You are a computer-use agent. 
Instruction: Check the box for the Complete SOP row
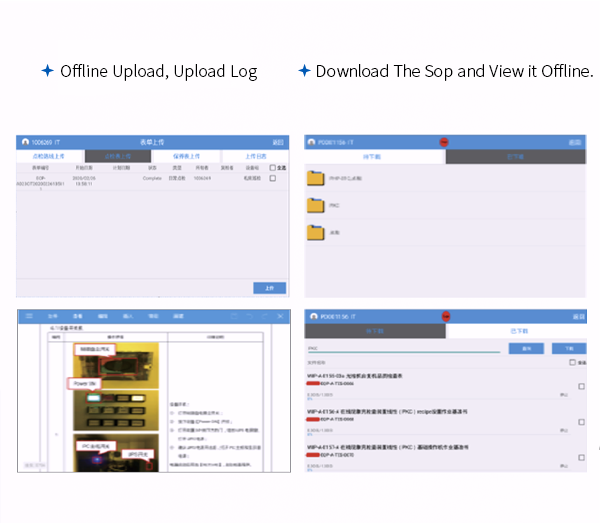click(x=272, y=178)
